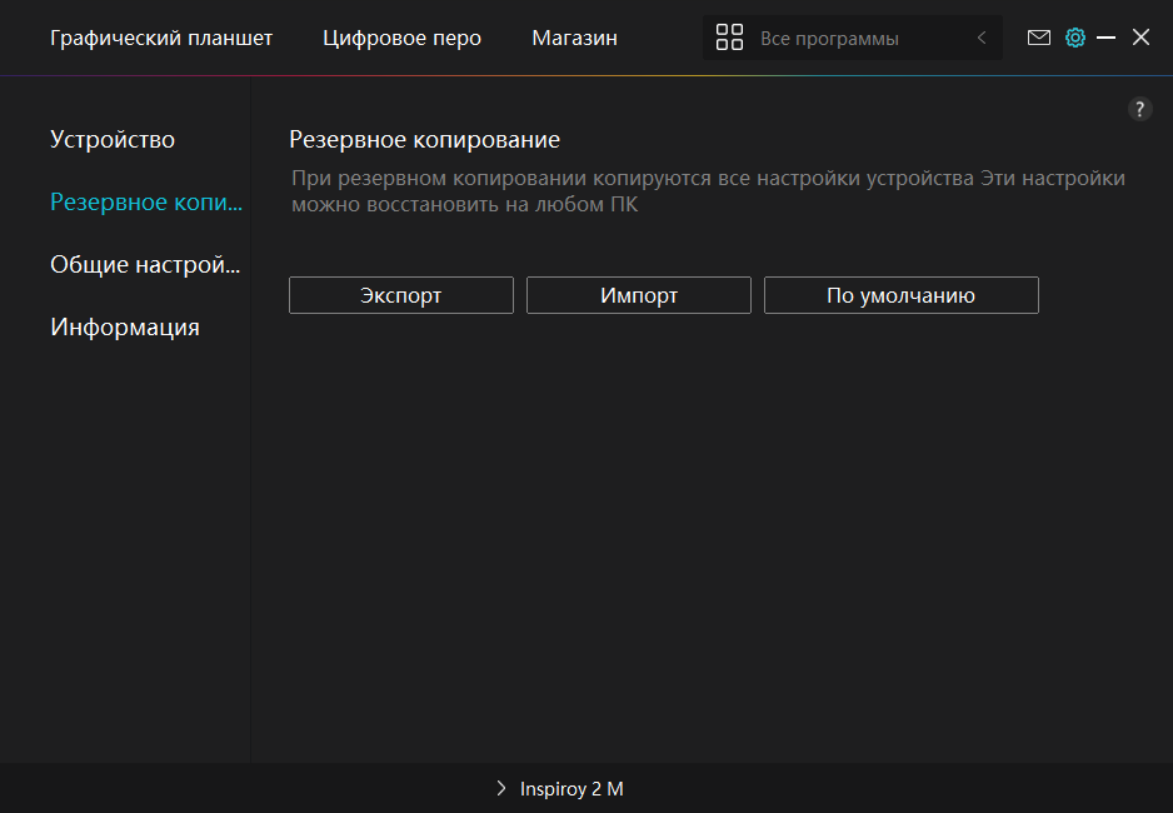Image resolution: width=1173 pixels, height=813 pixels.
Task: Click the Inspiroy 2 M device name
Action: click(571, 789)
